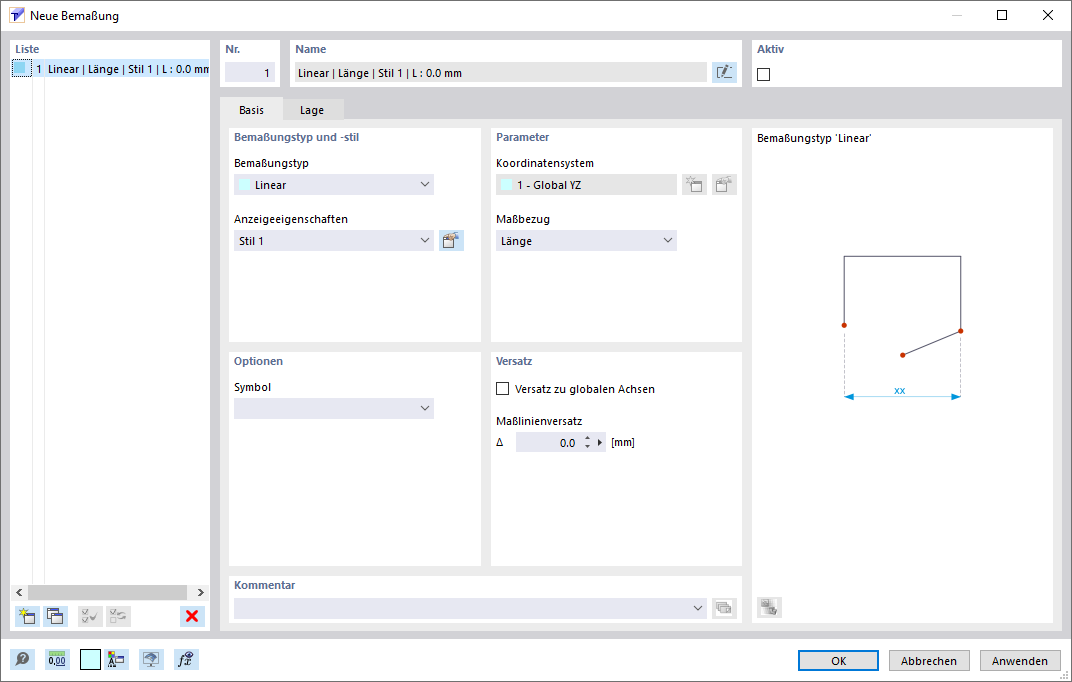Expand the Symbol dropdown under Optionen
Image resolution: width=1072 pixels, height=682 pixels.
click(334, 408)
